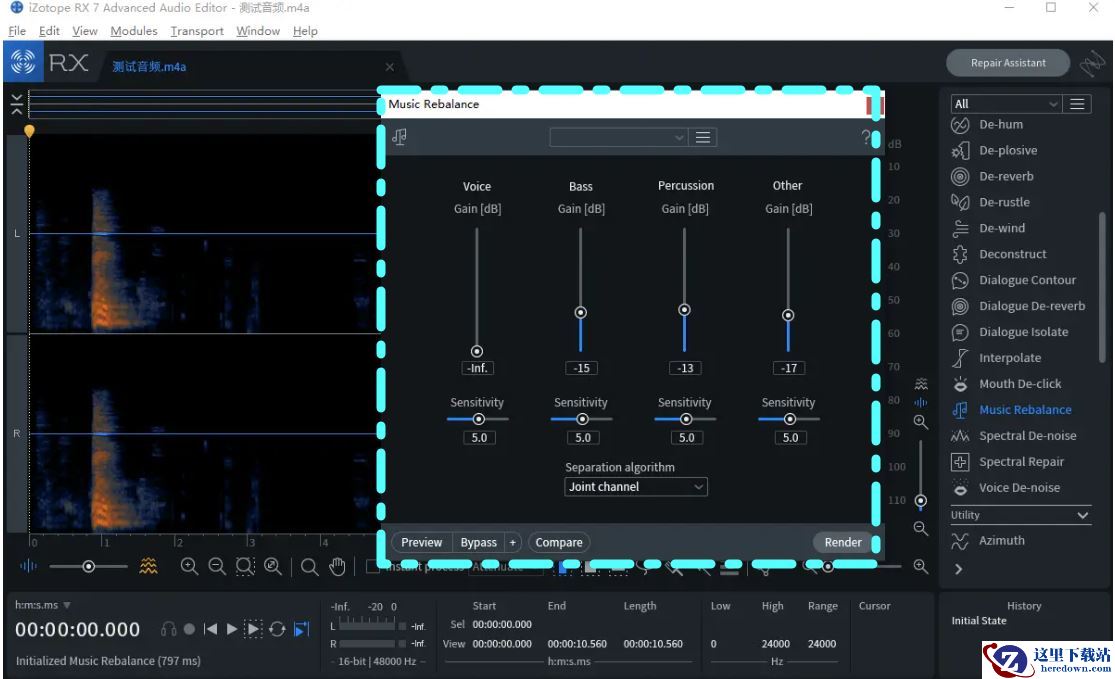
Task: Close the 测试音频.m4a file tab
Action: (390, 67)
